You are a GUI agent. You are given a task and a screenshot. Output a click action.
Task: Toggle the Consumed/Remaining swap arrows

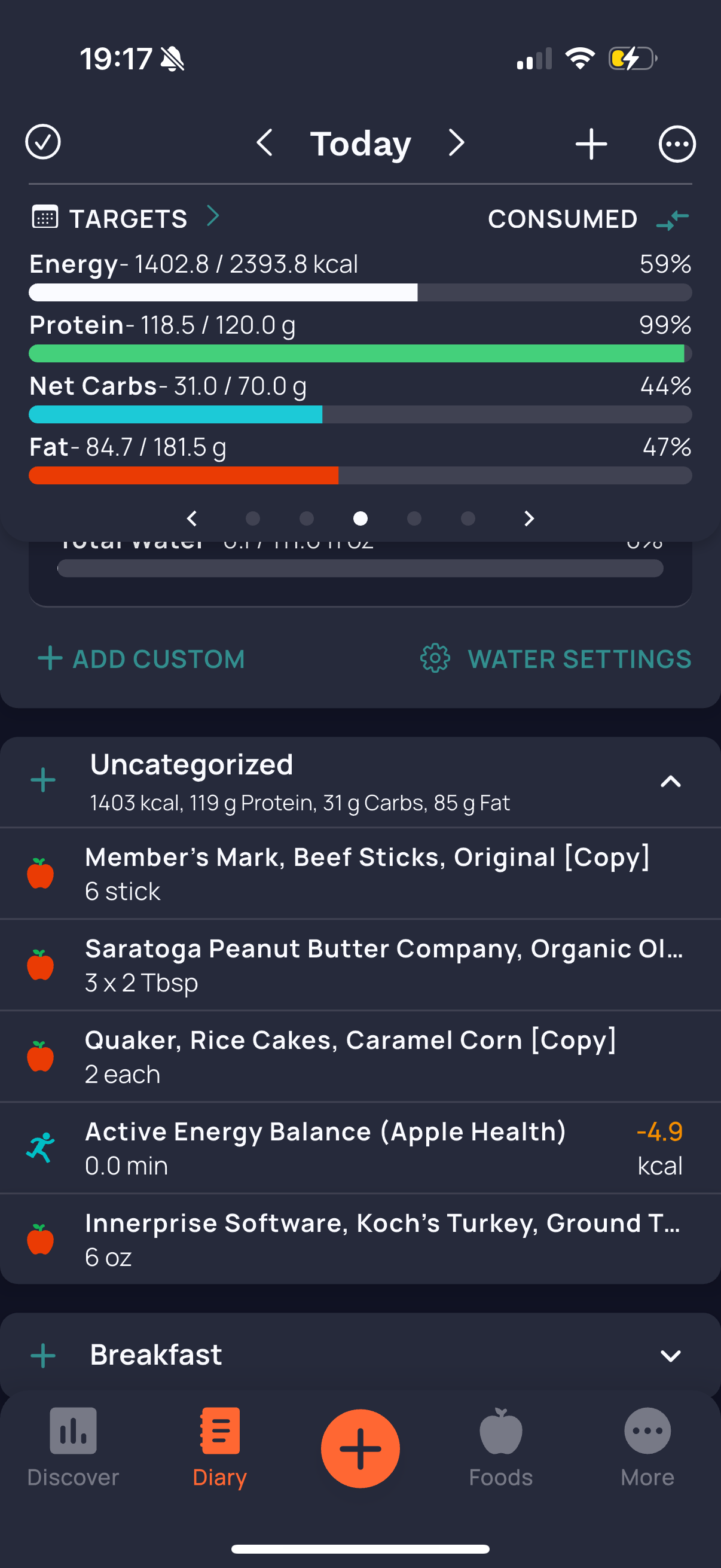coord(673,219)
